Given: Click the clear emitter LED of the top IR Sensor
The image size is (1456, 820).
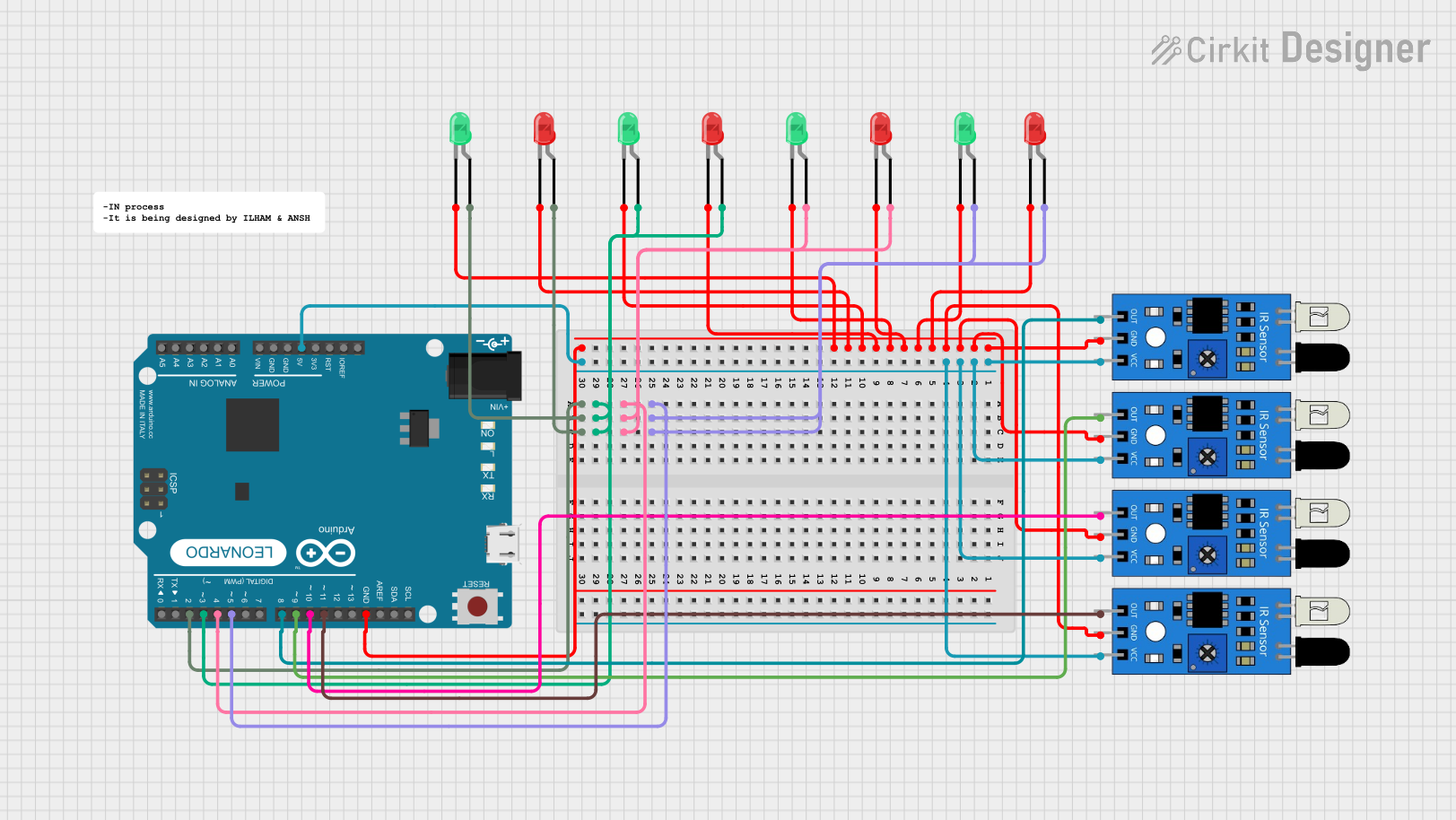Looking at the screenshot, I should coord(1322,317).
